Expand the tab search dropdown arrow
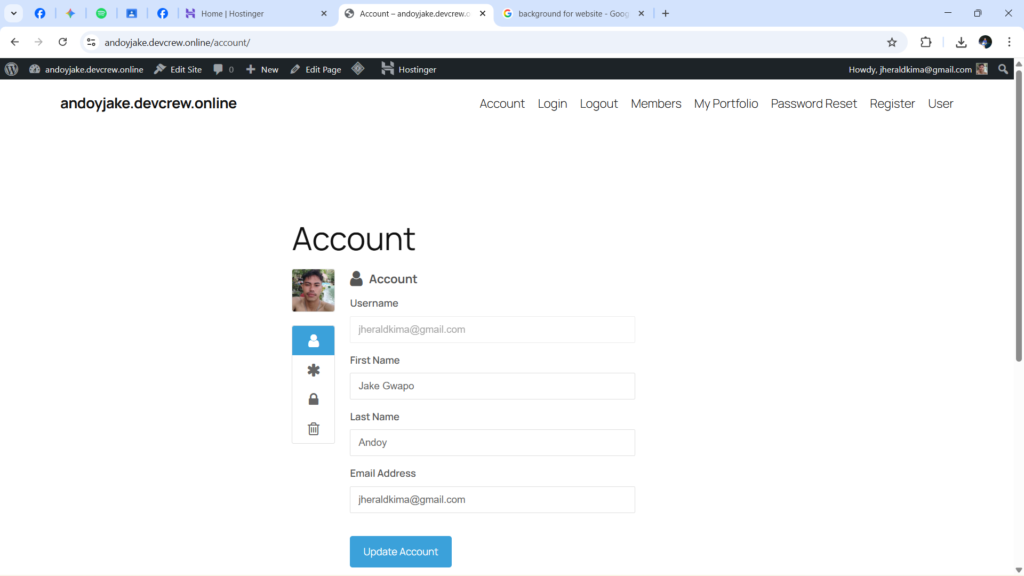This screenshot has width=1024, height=576. coord(14,14)
